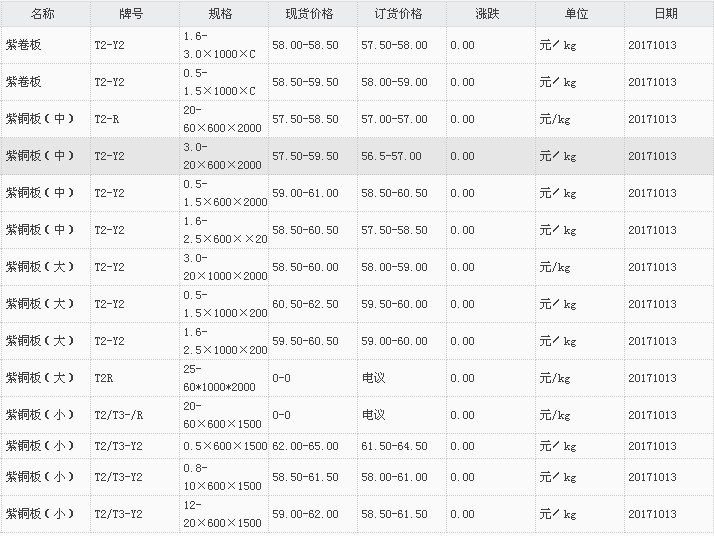
Task: Click the order price 57.00-57.00
Action: (394, 119)
